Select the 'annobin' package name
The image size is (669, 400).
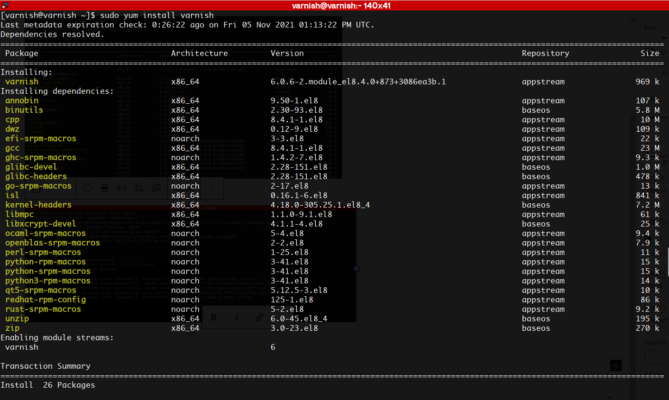(22, 101)
